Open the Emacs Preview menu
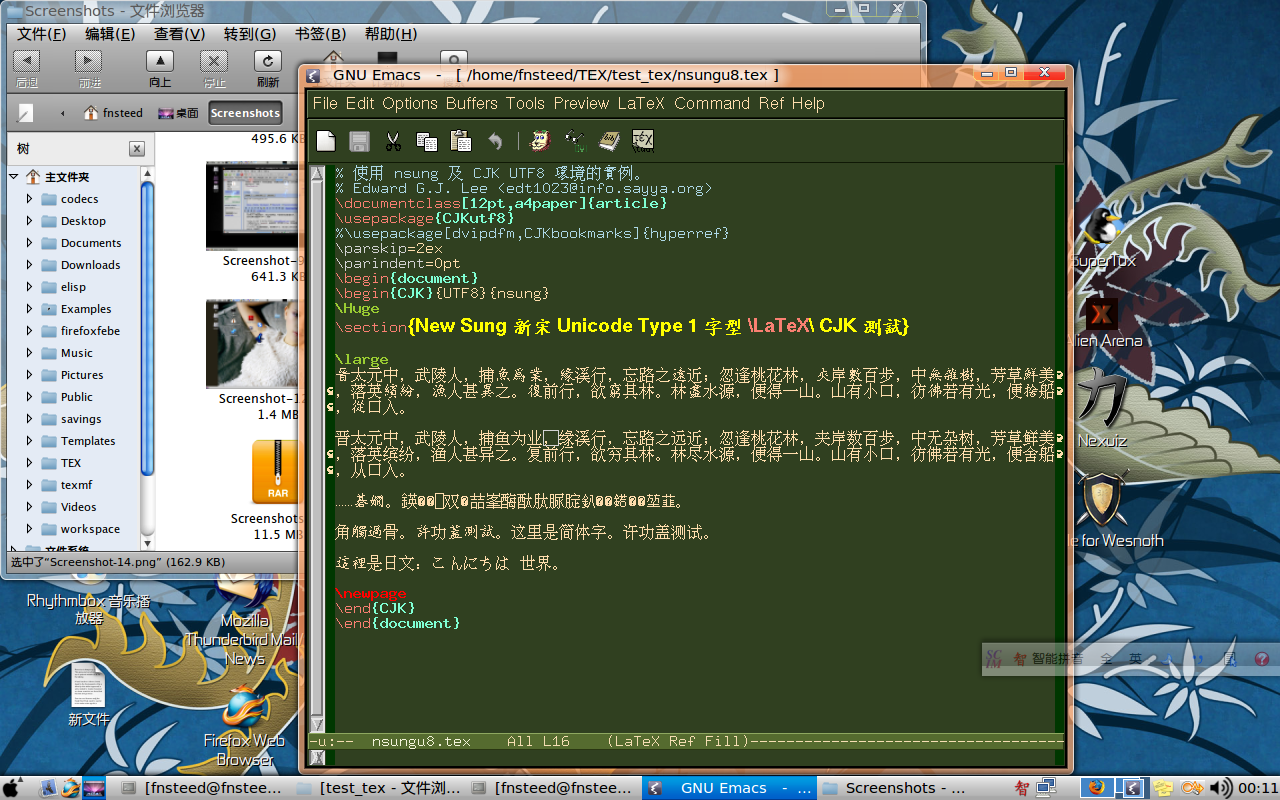This screenshot has width=1280, height=800. [581, 103]
